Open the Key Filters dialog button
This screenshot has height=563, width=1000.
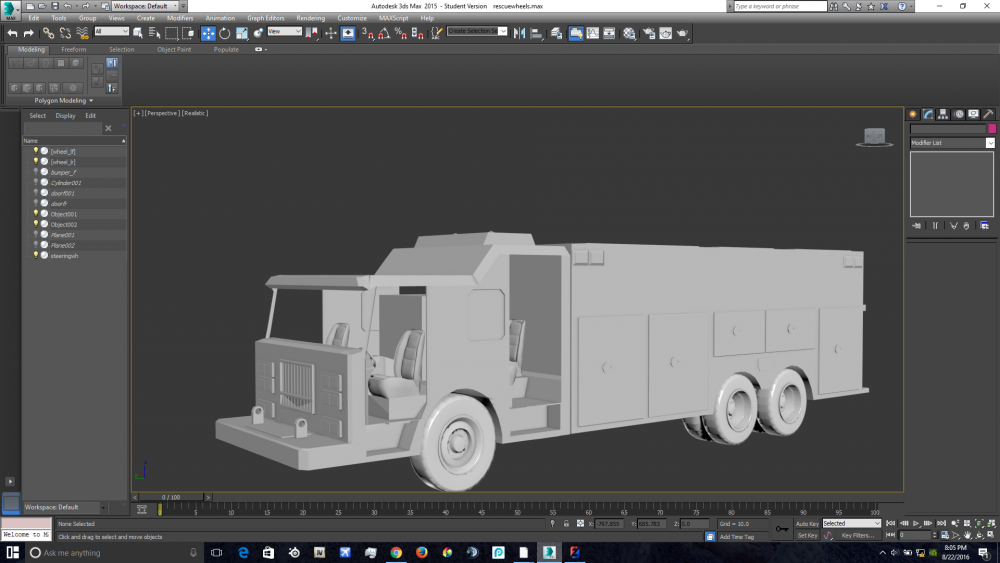(857, 536)
